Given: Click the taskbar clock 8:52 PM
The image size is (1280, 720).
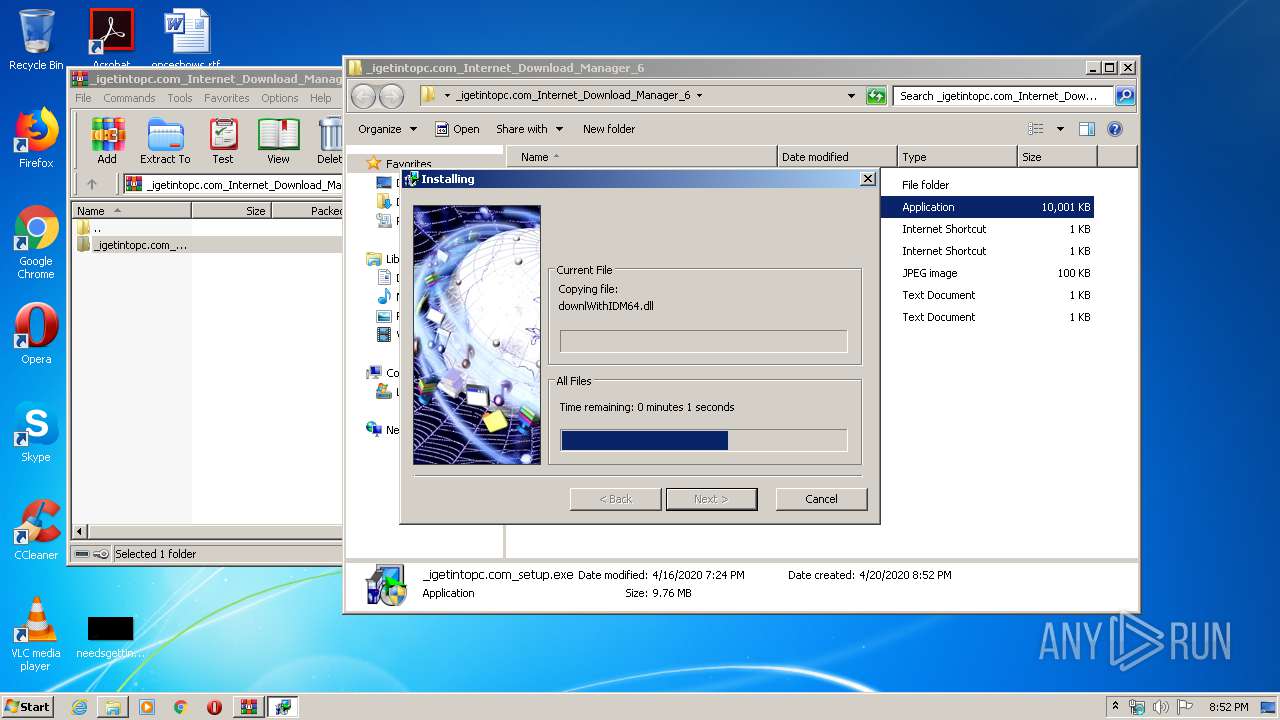Looking at the screenshot, I should coord(1228,707).
